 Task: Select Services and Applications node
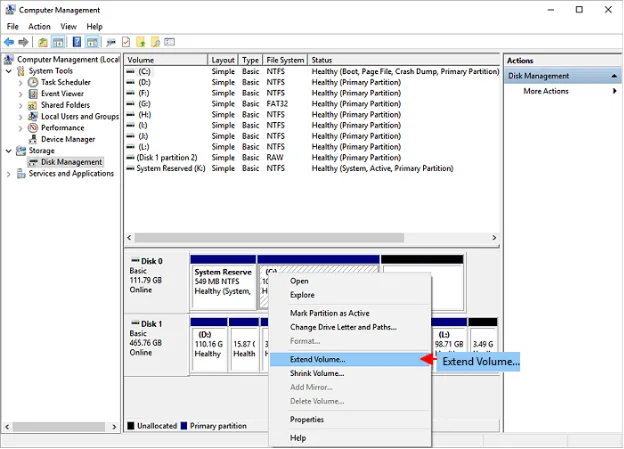[71, 174]
